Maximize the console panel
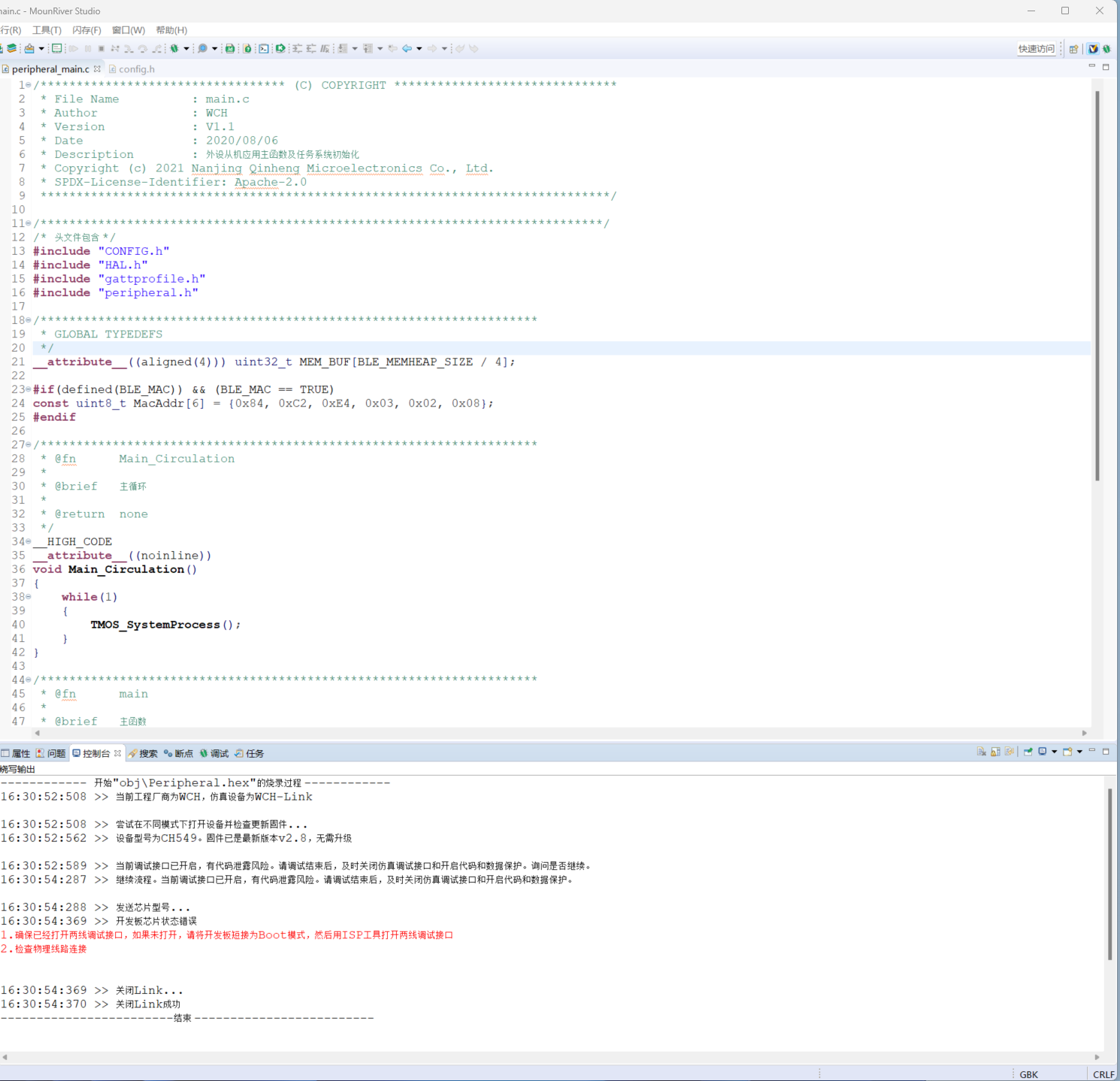The width and height of the screenshot is (1120, 1081). click(x=1106, y=751)
